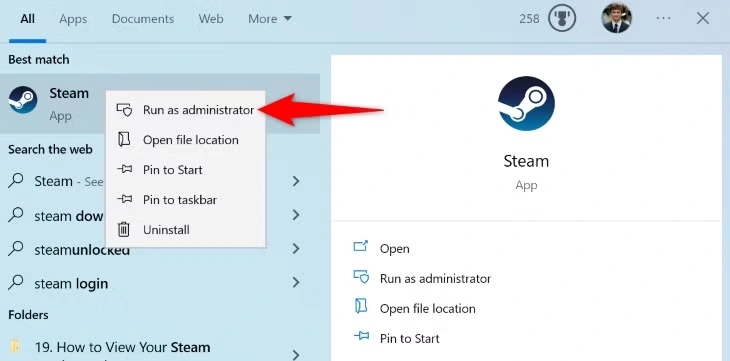
Task: Click folder icon beside right-pane Open file location
Action: 361,307
